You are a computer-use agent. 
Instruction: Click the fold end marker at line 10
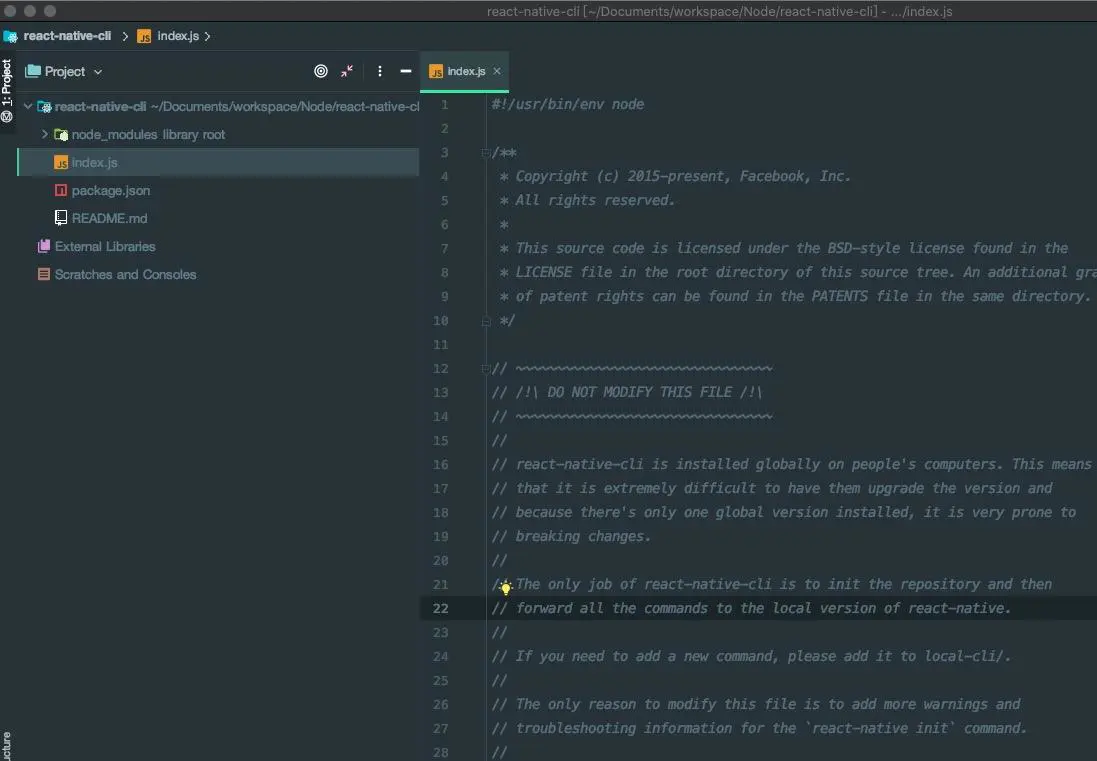coord(486,321)
